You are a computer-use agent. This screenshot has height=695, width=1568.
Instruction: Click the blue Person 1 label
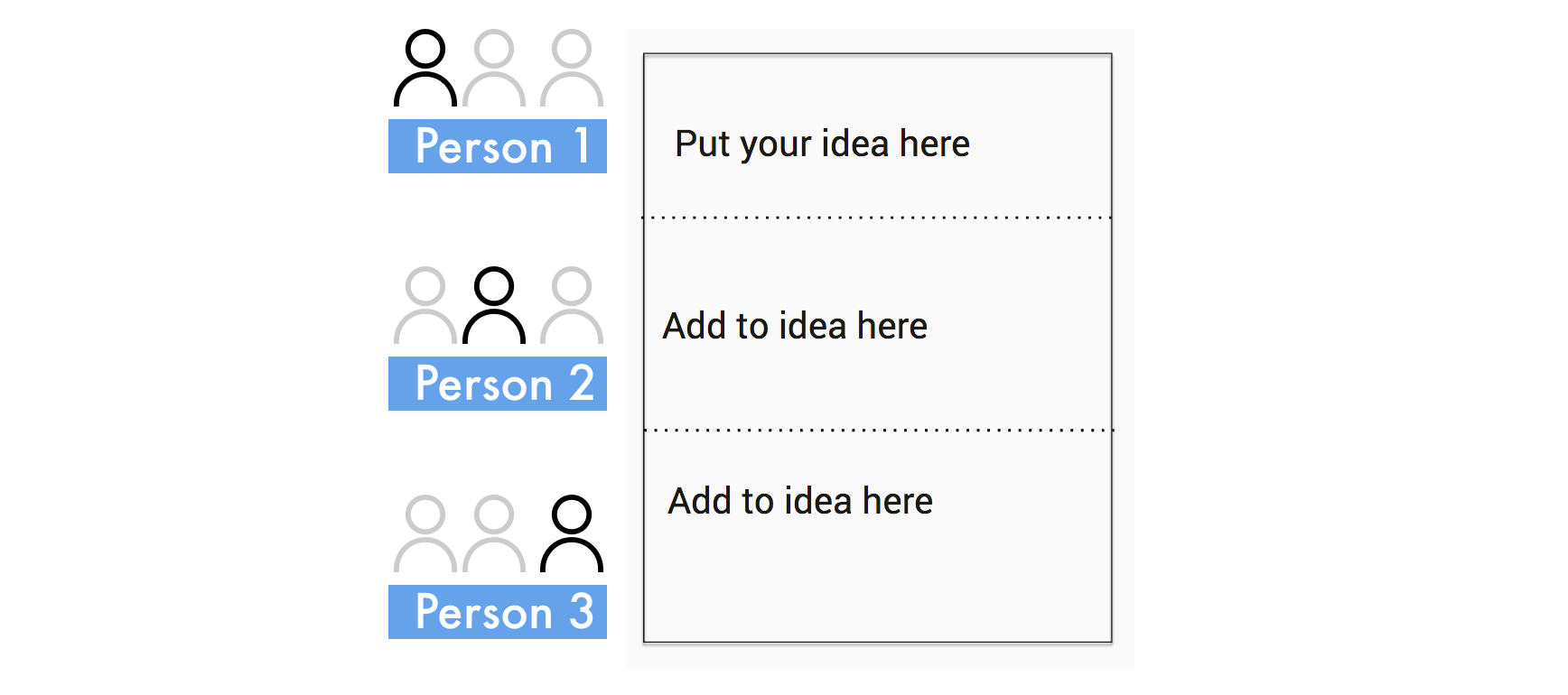click(498, 146)
